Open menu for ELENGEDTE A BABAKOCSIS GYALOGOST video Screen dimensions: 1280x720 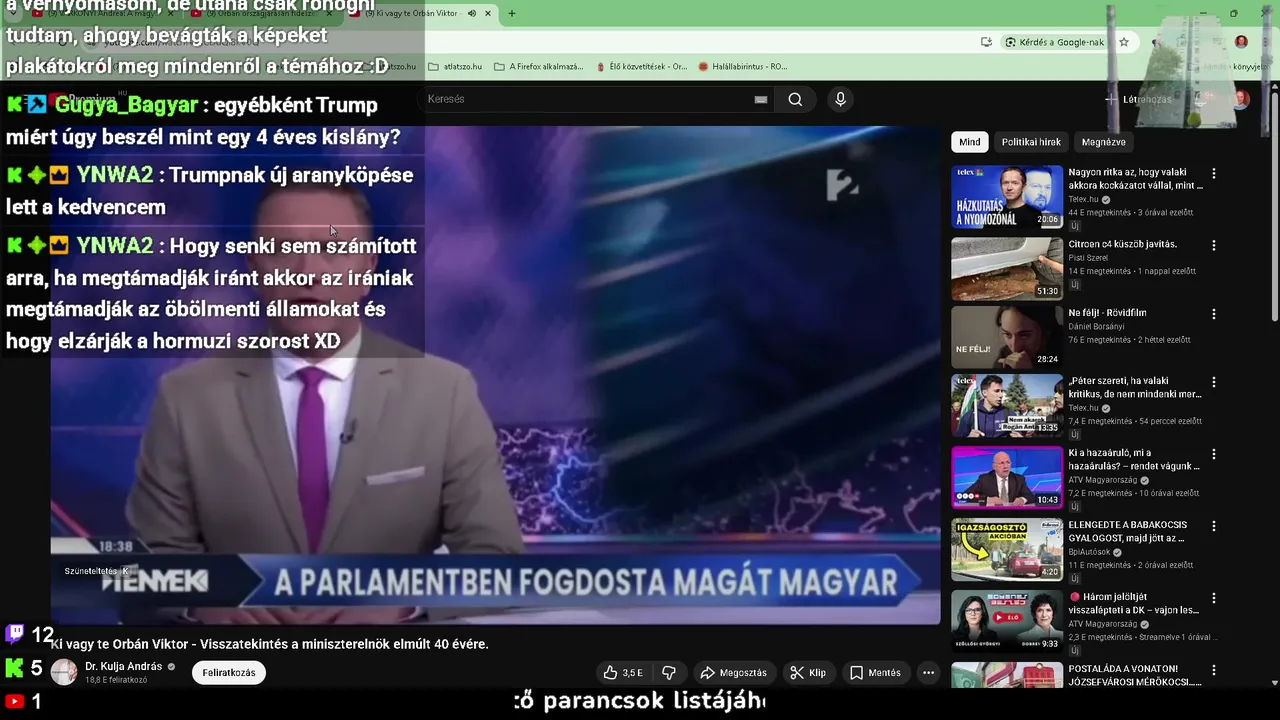(x=1214, y=526)
